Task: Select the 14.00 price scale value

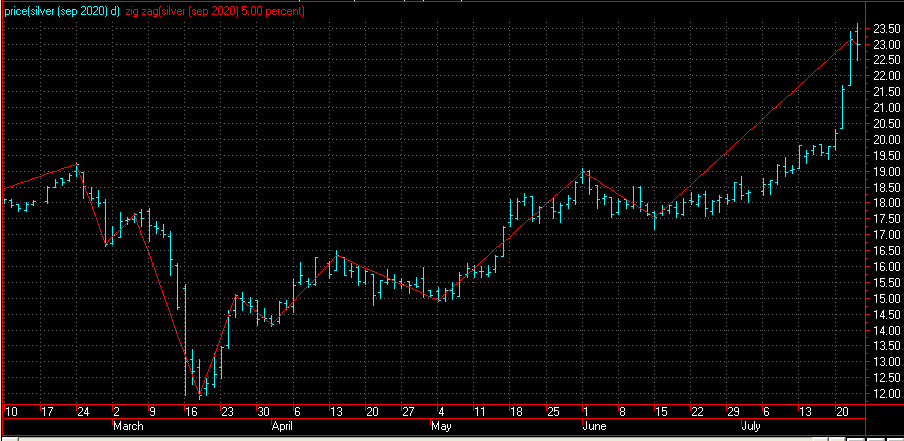Action: coord(885,331)
